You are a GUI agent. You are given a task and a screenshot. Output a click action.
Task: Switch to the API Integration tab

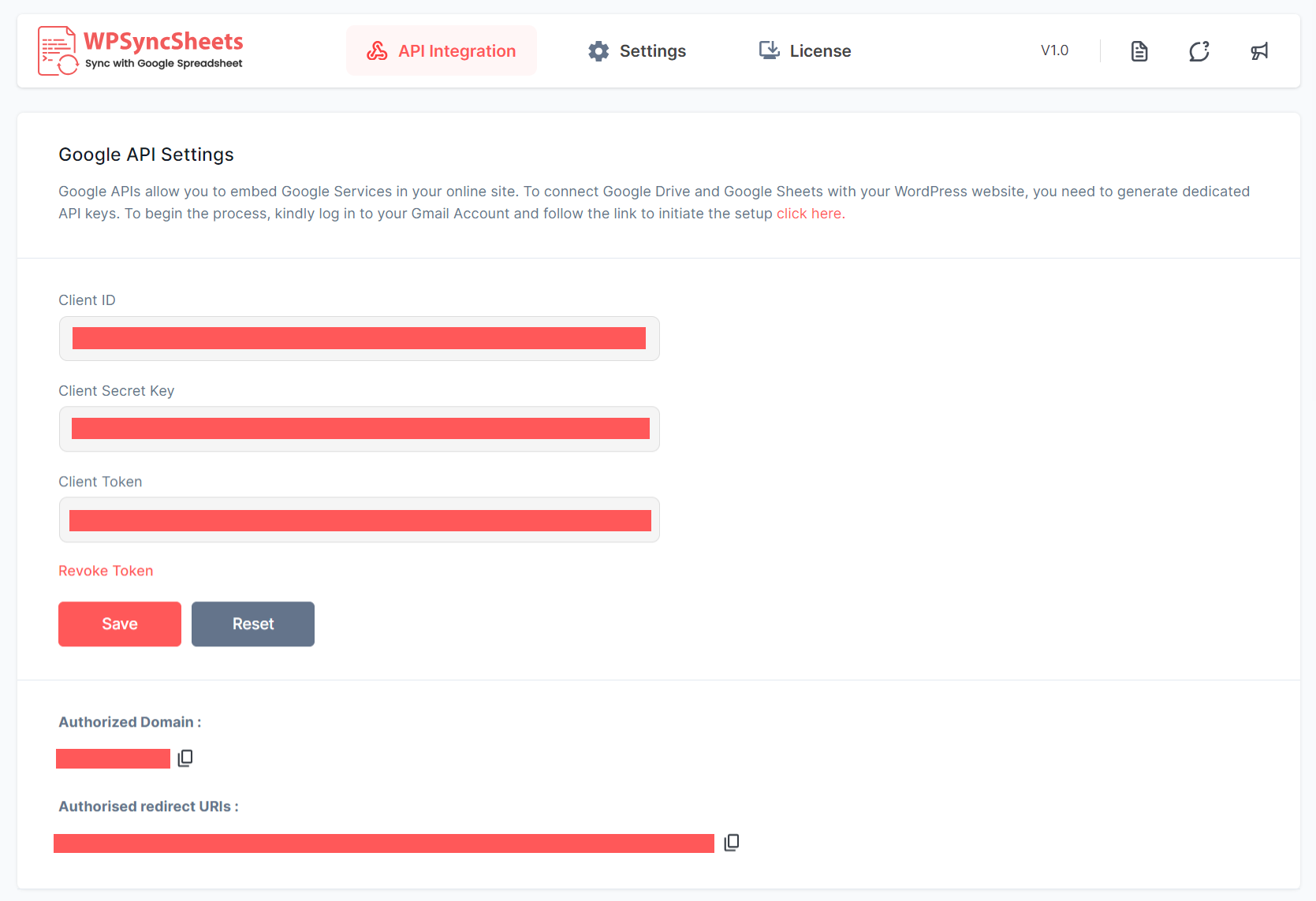[x=442, y=51]
